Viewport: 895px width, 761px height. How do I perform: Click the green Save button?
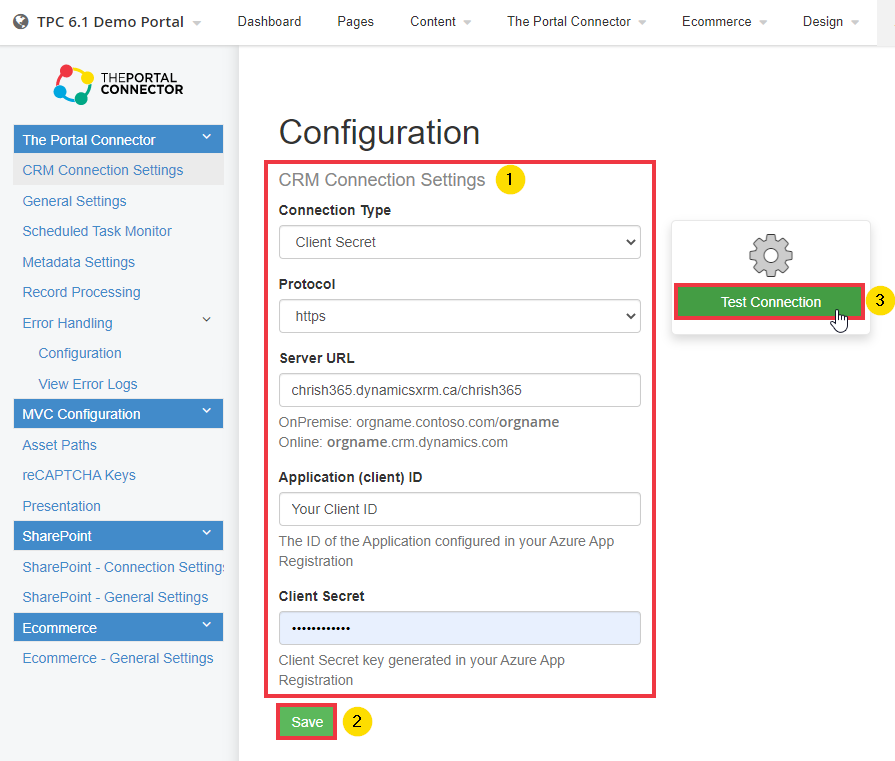coord(307,722)
